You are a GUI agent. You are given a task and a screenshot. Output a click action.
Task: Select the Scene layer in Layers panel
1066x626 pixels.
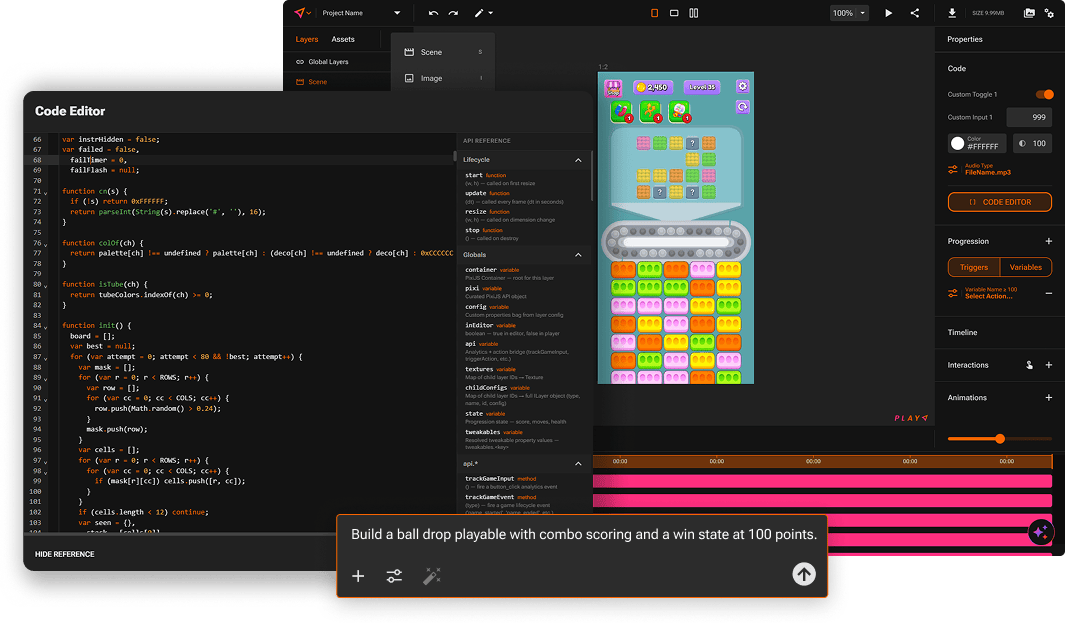pyautogui.click(x=317, y=82)
